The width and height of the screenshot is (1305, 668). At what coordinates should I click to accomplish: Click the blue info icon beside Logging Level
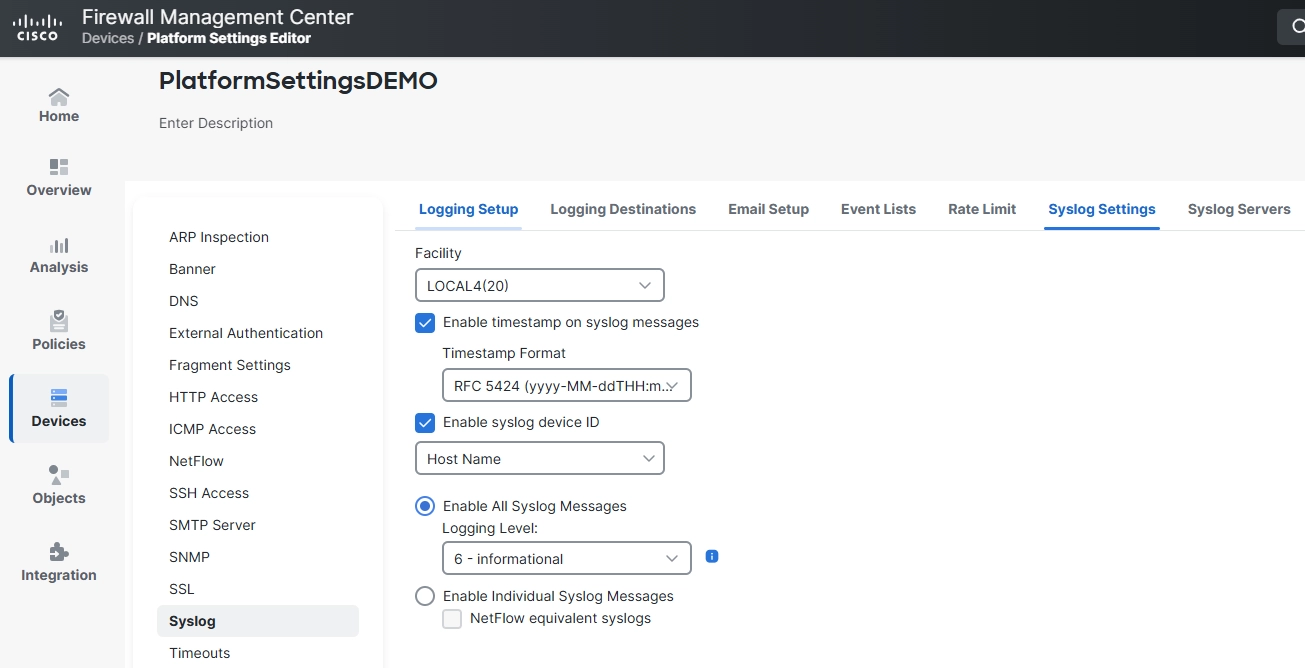(712, 556)
